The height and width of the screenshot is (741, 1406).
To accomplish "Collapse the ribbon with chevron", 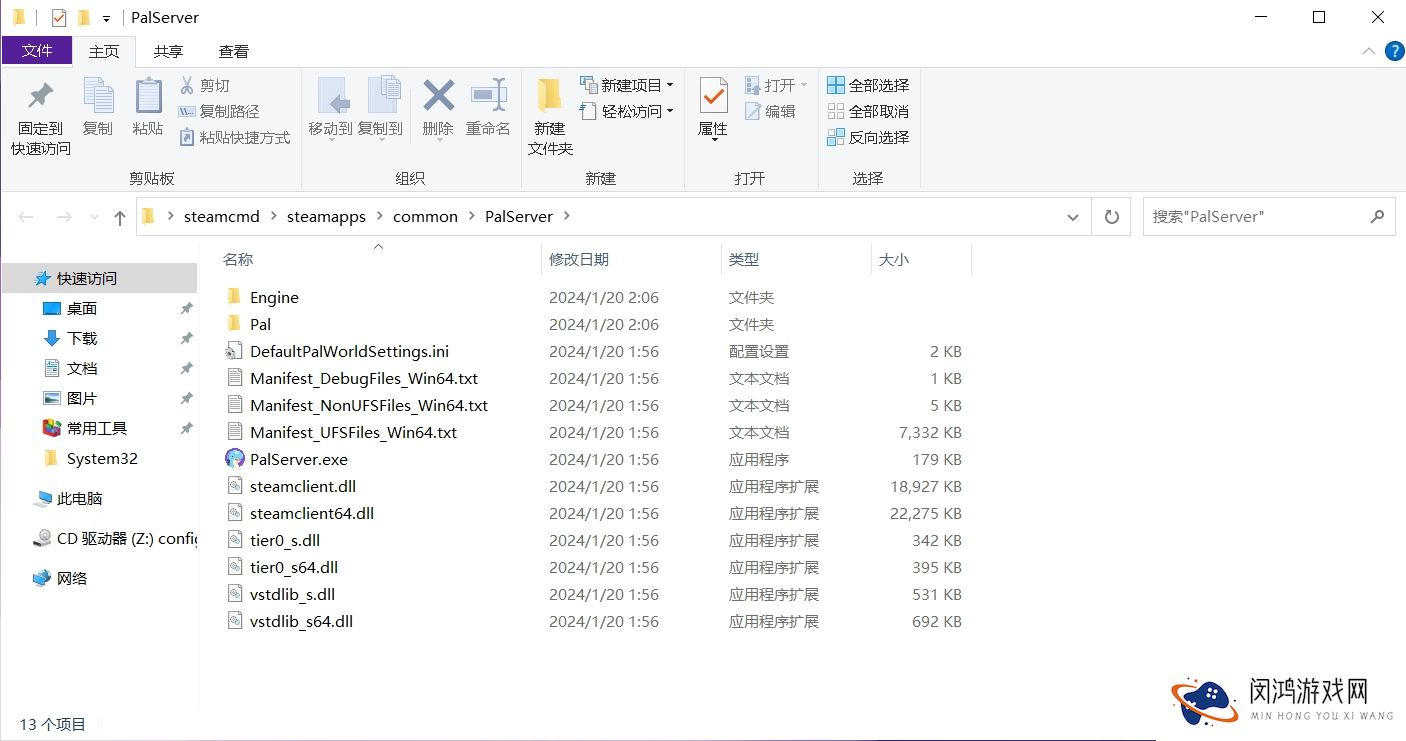I will [1368, 51].
